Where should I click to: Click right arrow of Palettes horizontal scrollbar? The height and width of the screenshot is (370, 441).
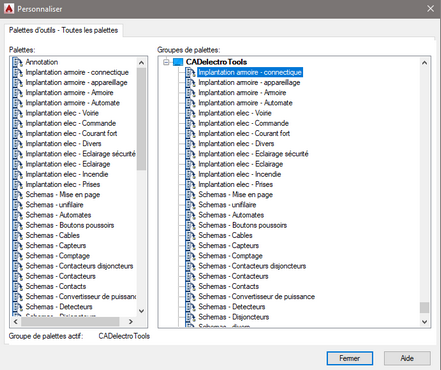click(131, 322)
